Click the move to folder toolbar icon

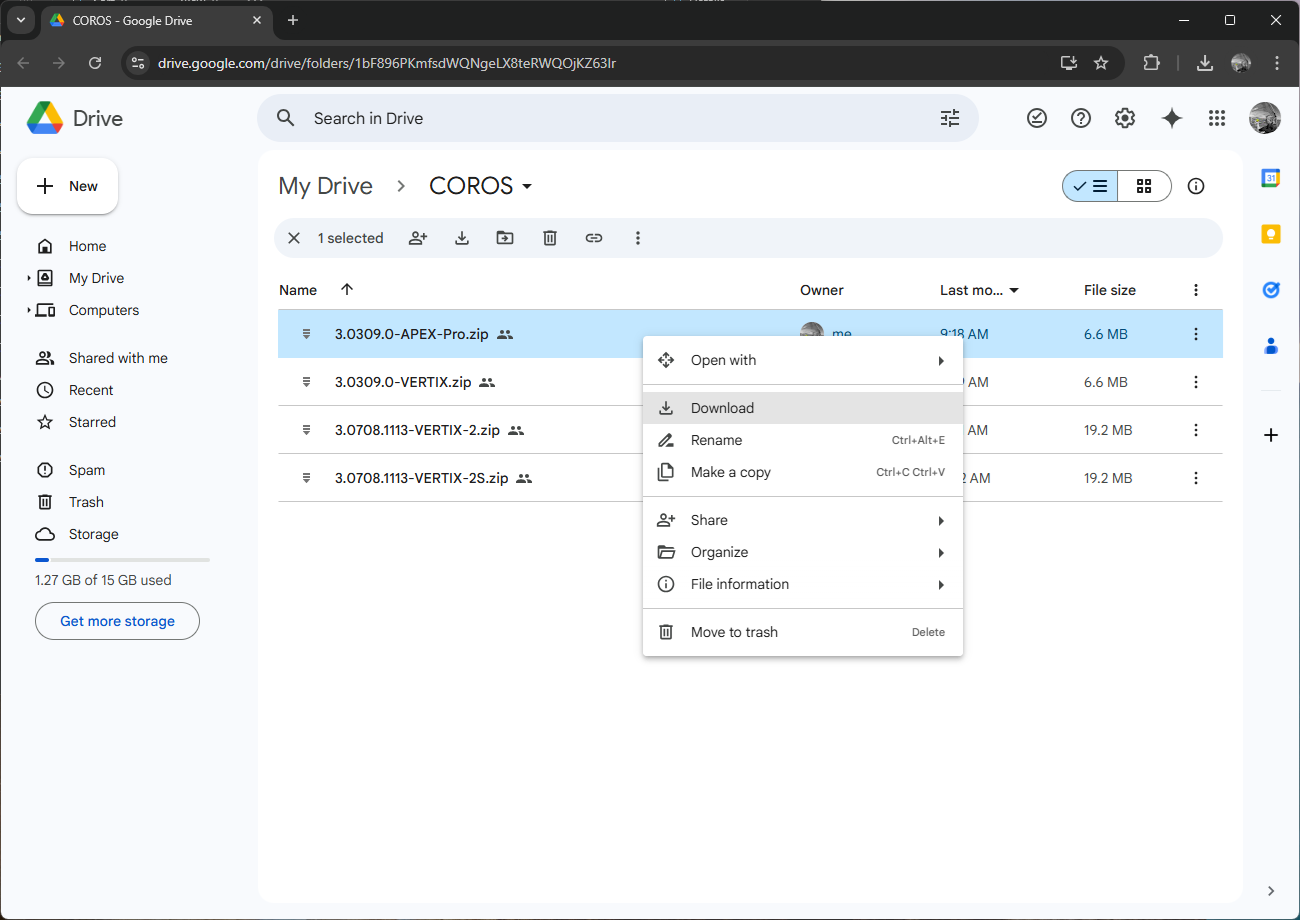pos(505,238)
